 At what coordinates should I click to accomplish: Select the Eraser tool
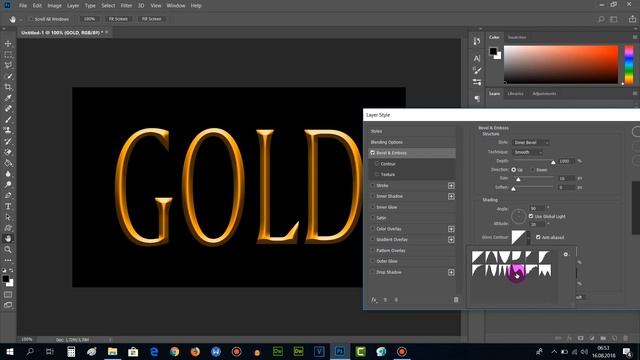(8, 152)
